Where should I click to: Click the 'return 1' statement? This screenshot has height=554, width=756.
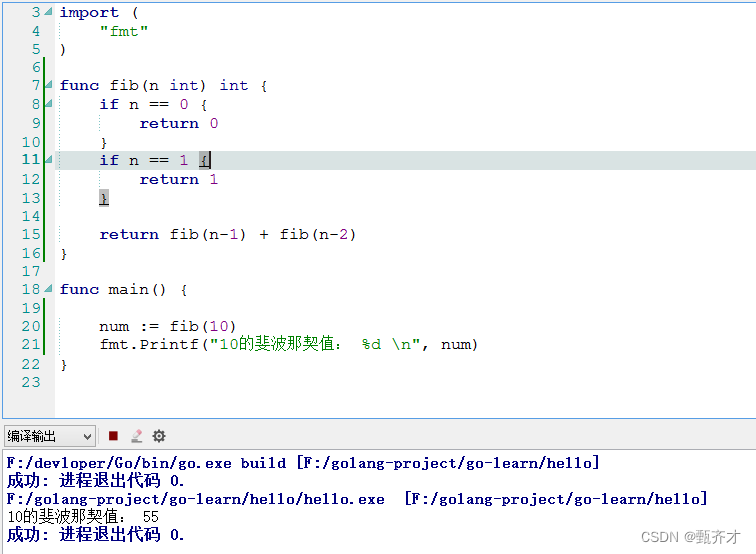pos(179,179)
